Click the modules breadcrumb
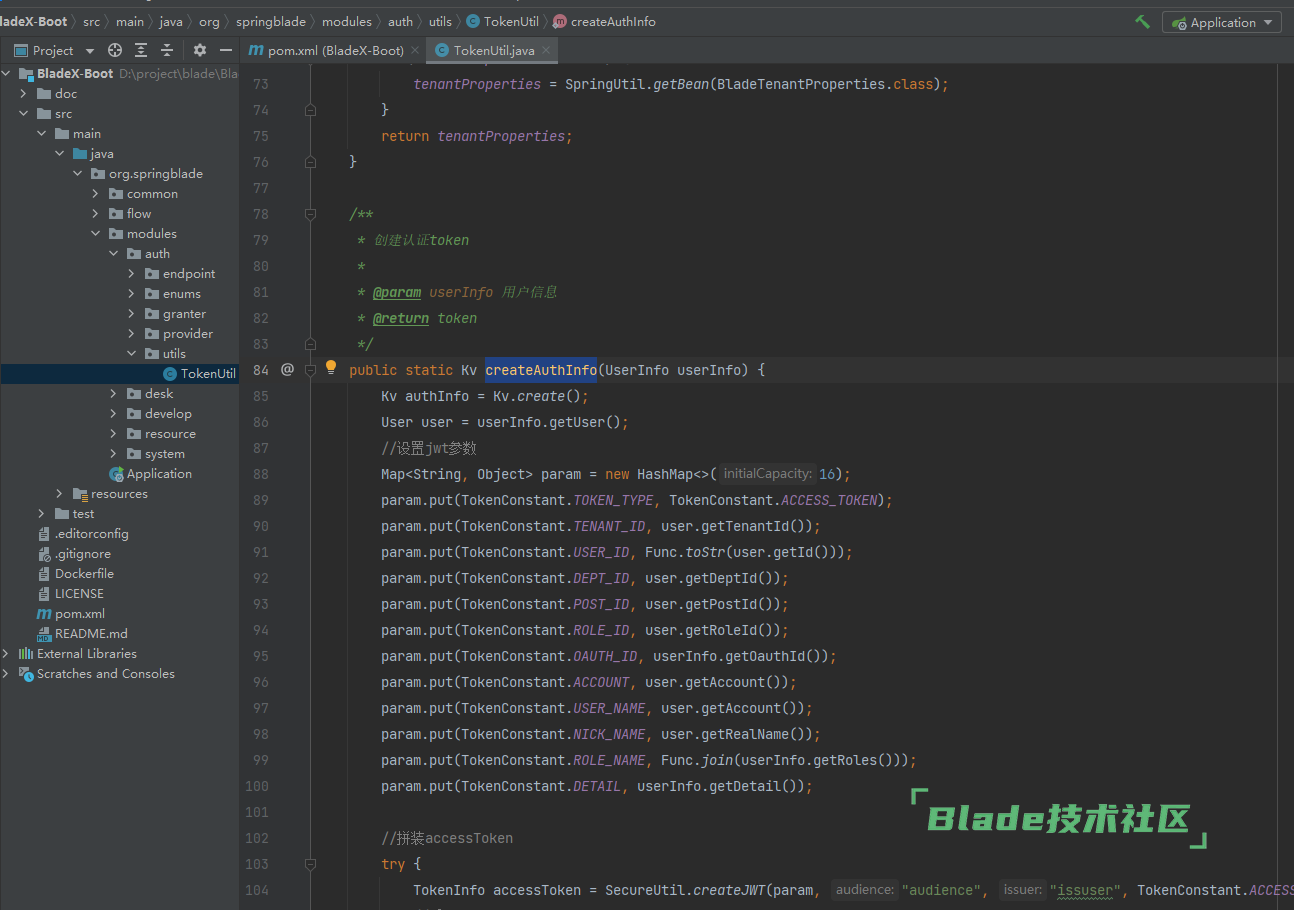Viewport: 1294px width, 910px height. (348, 21)
